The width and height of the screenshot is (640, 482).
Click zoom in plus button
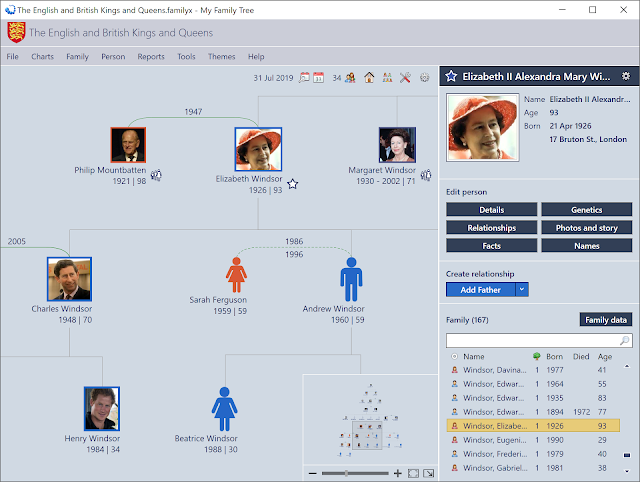click(x=398, y=473)
